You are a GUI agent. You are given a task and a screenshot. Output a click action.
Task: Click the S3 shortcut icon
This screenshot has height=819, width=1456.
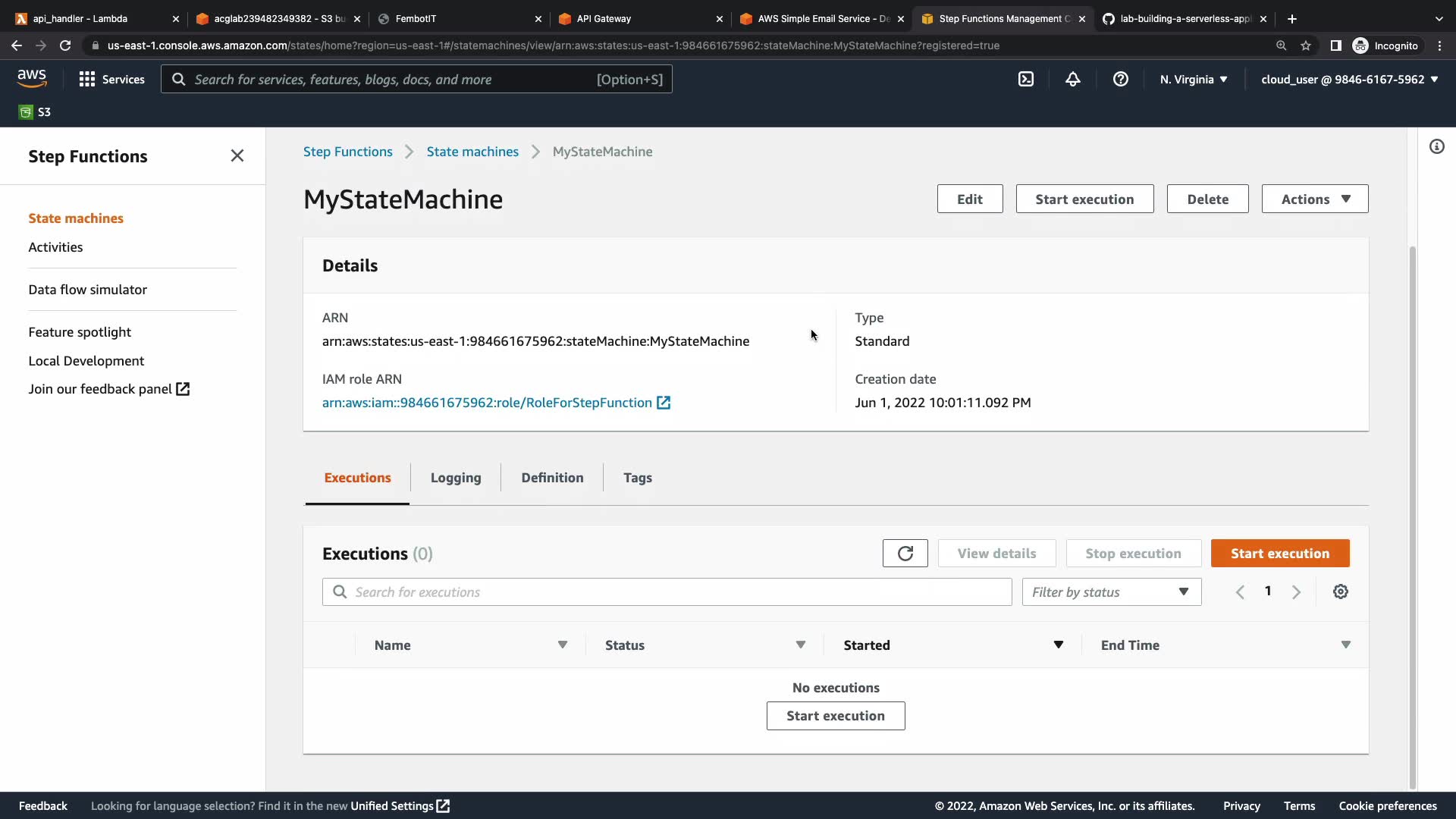pos(26,112)
